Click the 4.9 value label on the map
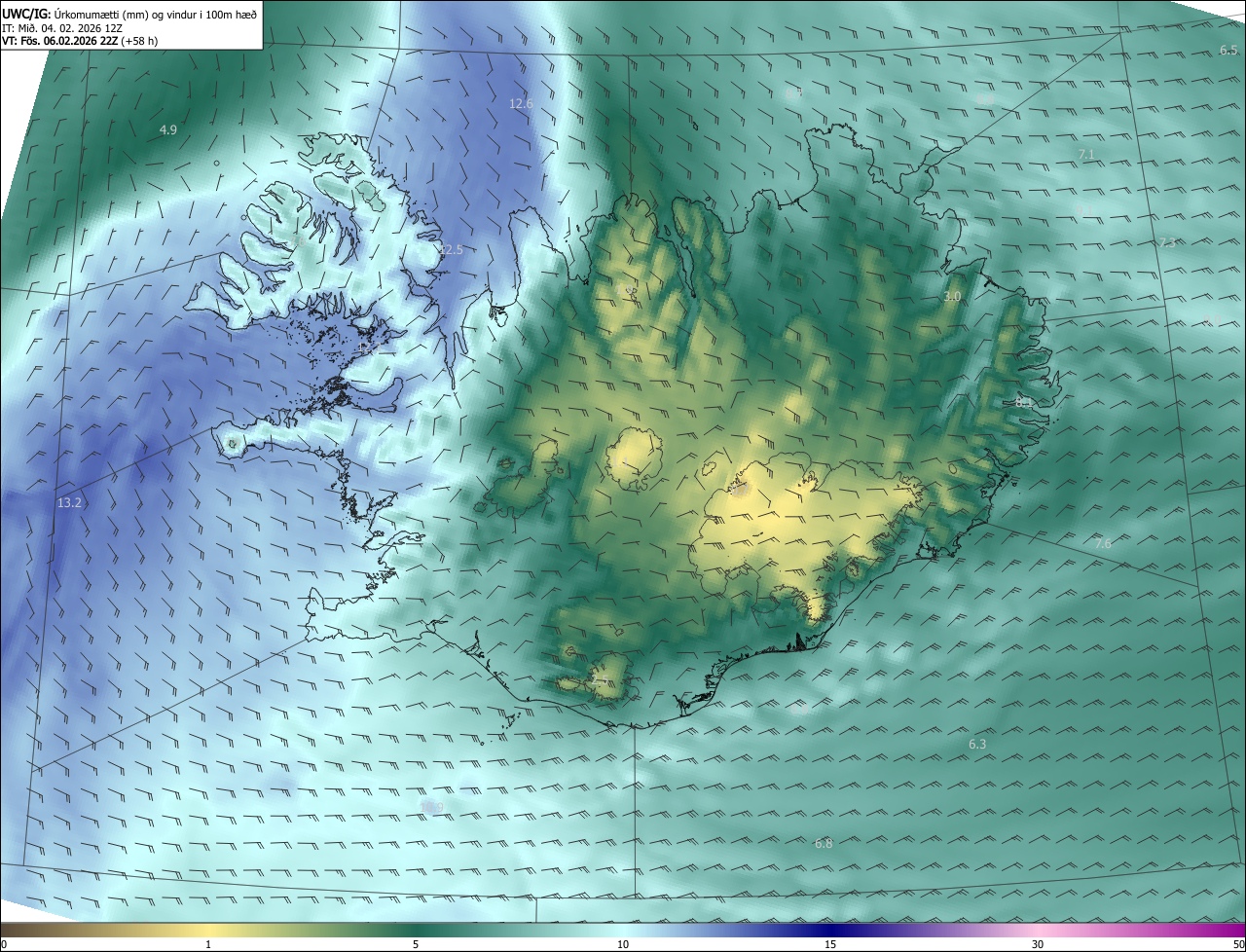The width and height of the screenshot is (1246, 952). pos(168,129)
